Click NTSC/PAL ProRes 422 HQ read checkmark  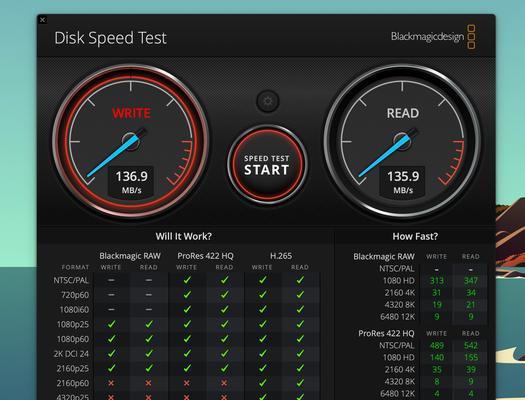[x=224, y=280]
